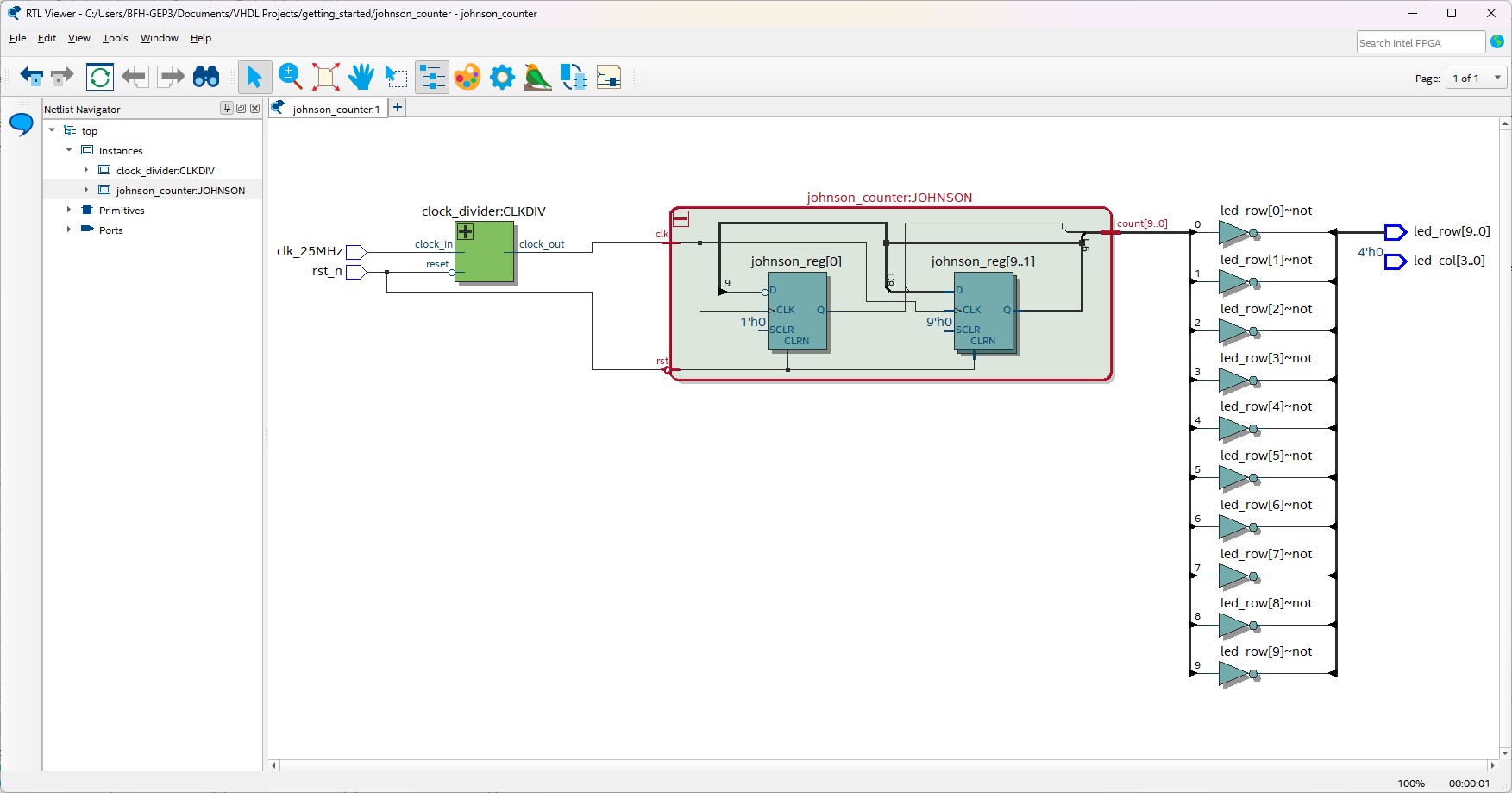The height and width of the screenshot is (793, 1512).
Task: Select the led_col[3..0] output pin
Action: tap(1396, 261)
